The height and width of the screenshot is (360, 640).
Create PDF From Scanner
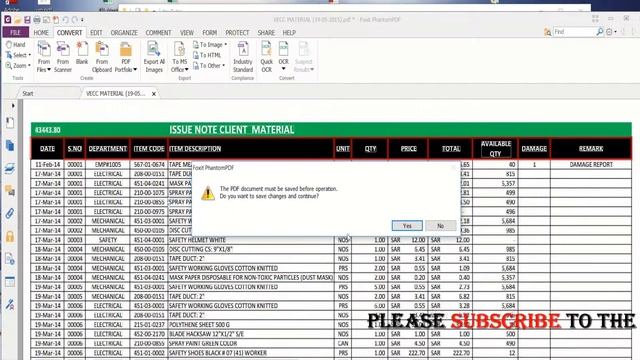(63, 57)
